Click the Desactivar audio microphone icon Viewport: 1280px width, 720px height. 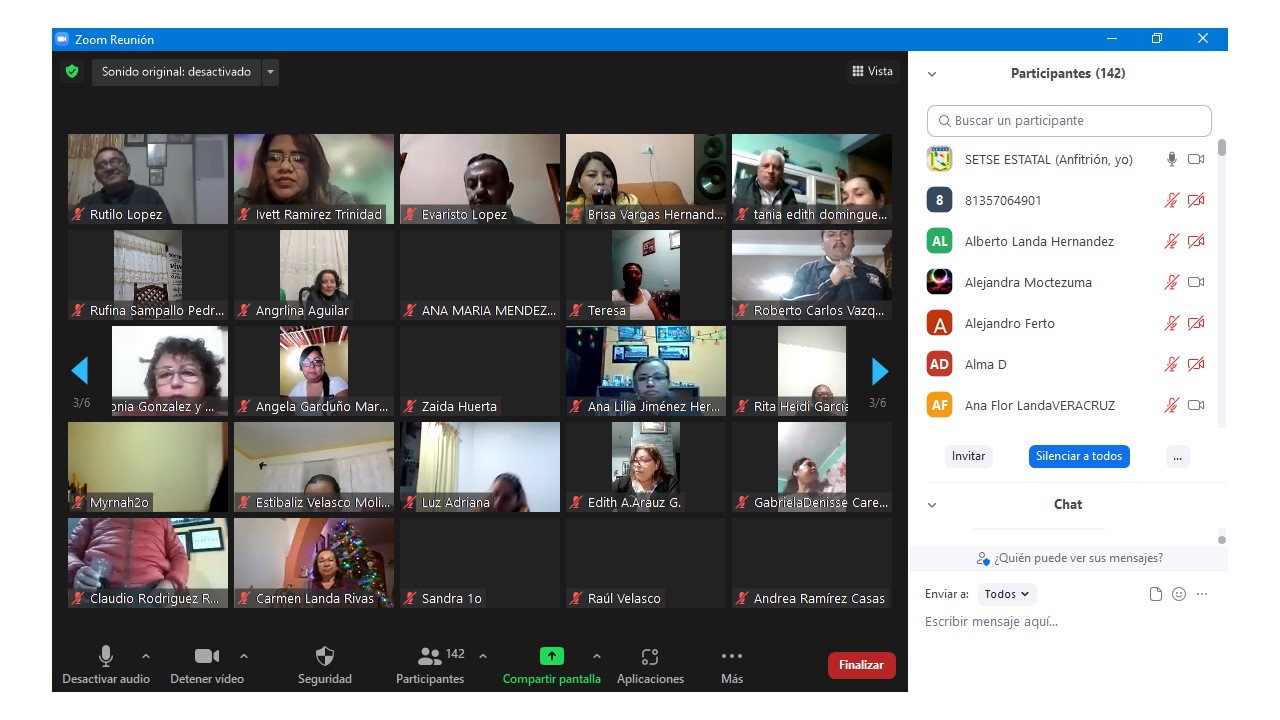(106, 656)
